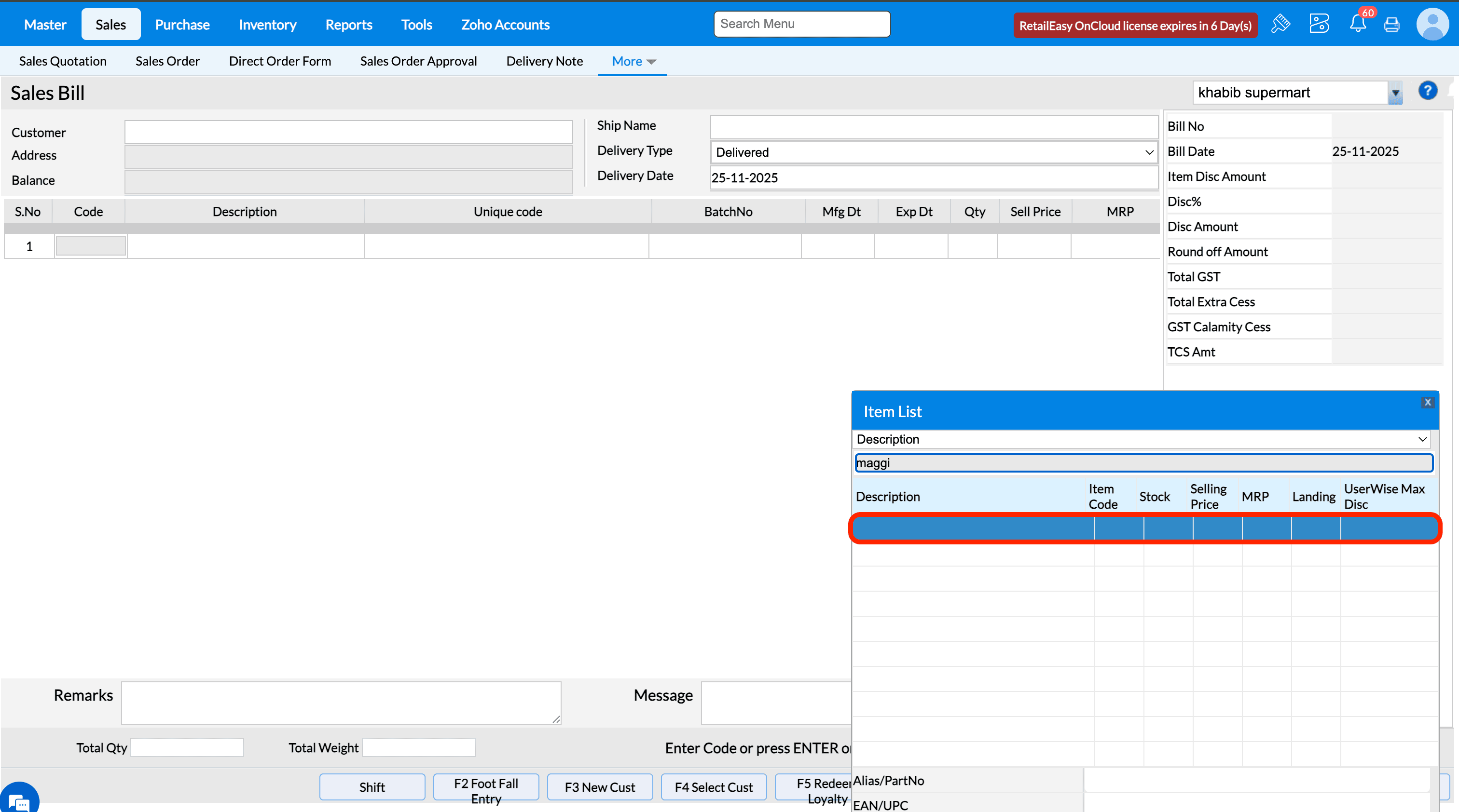Click the Search Menu field
1459x812 pixels.
tap(801, 24)
